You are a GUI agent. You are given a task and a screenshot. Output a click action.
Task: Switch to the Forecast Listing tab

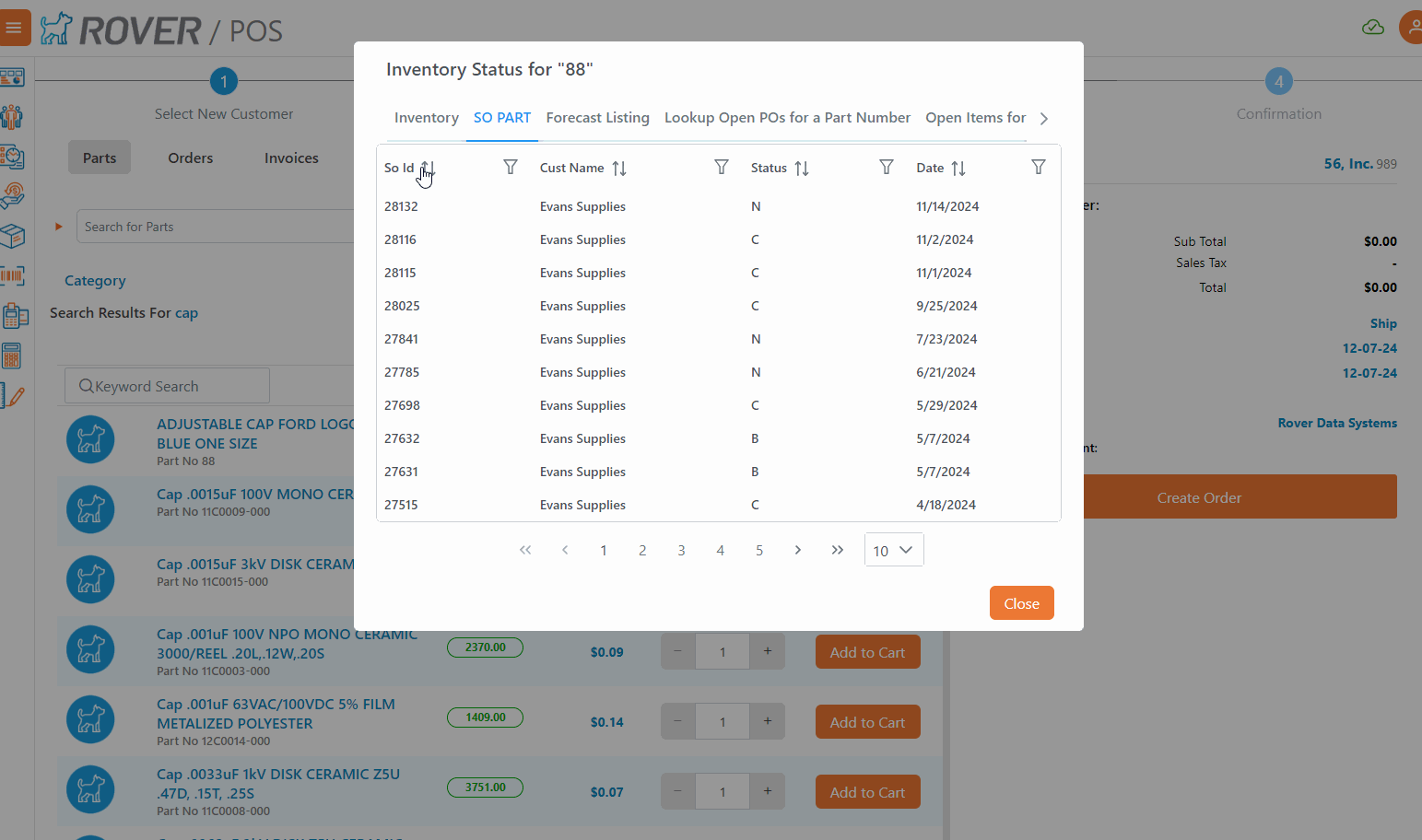click(597, 117)
